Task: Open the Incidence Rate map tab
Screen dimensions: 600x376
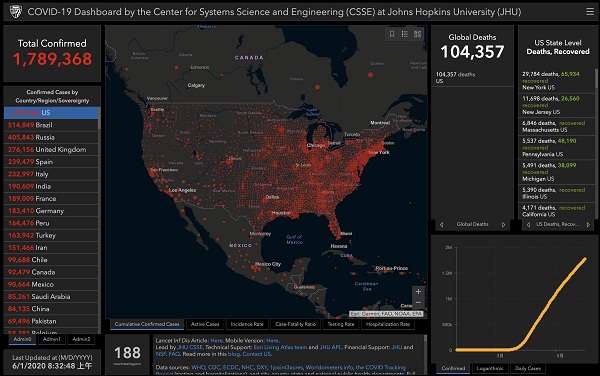Action: click(x=247, y=324)
